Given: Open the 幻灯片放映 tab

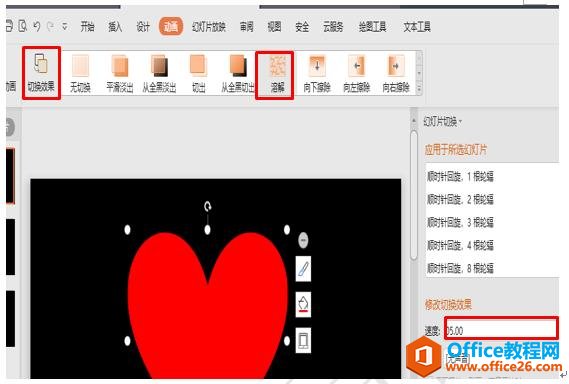Looking at the screenshot, I should coord(209,26).
